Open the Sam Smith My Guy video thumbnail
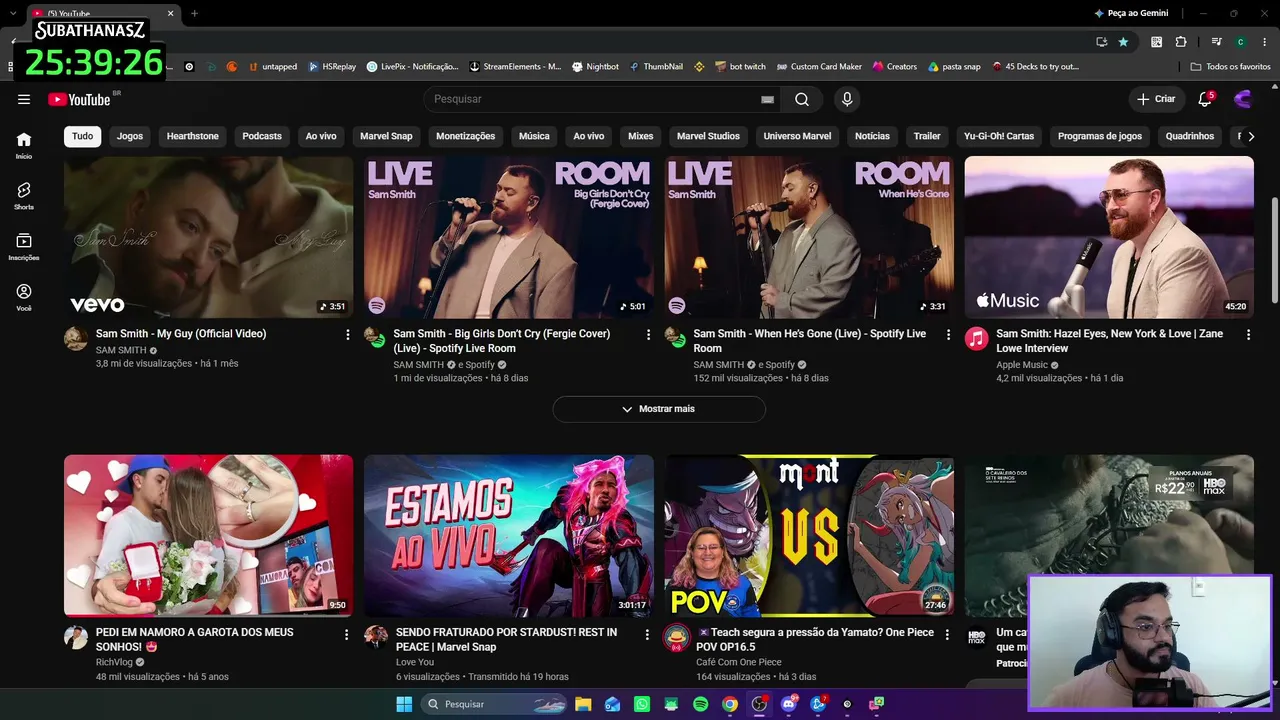 pyautogui.click(x=209, y=237)
